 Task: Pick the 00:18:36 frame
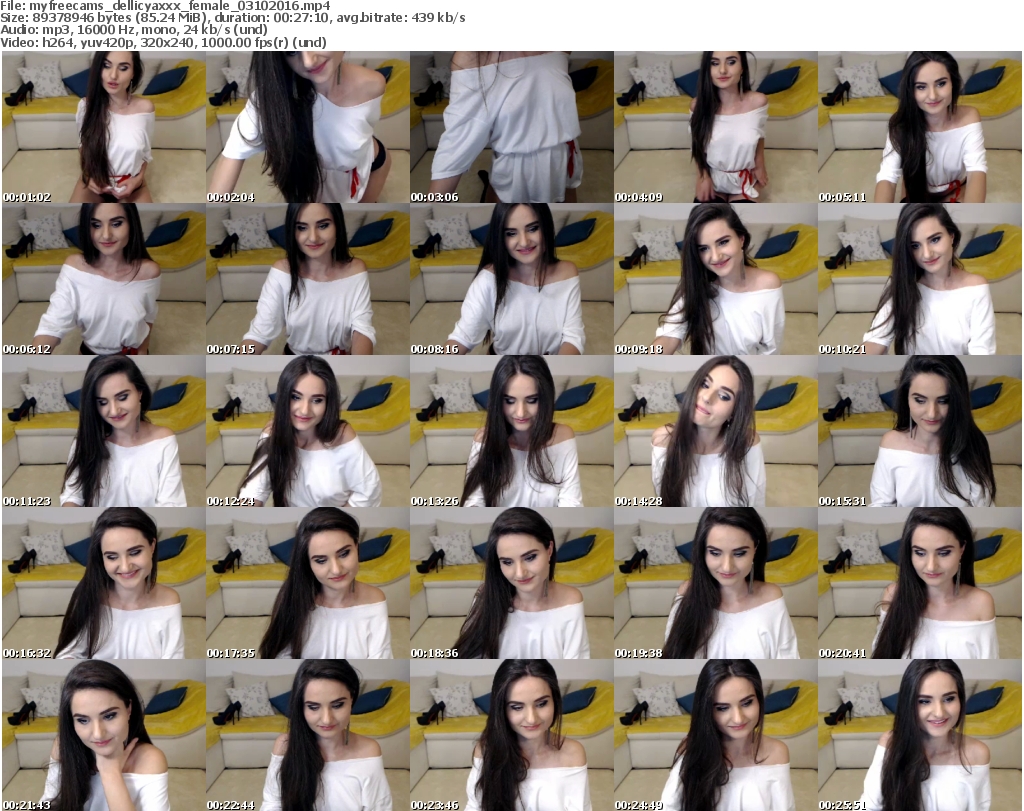[x=511, y=583]
